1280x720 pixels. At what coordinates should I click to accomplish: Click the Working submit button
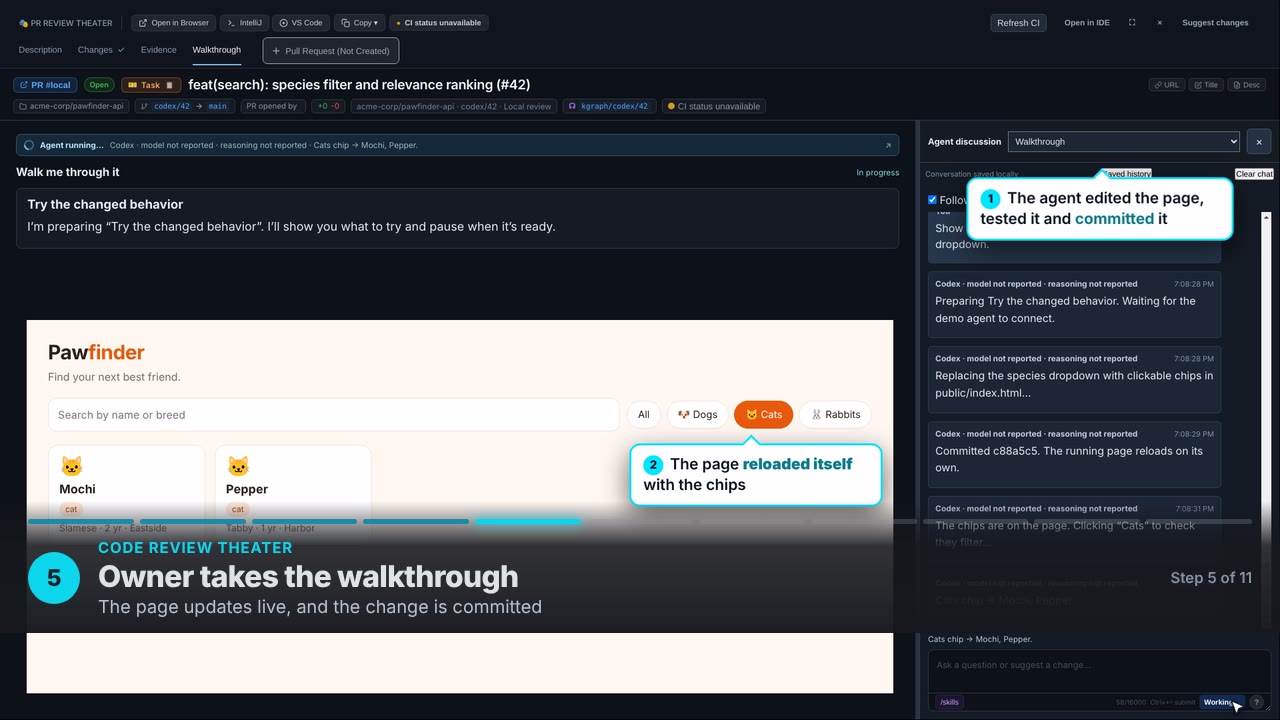pyautogui.click(x=1222, y=702)
